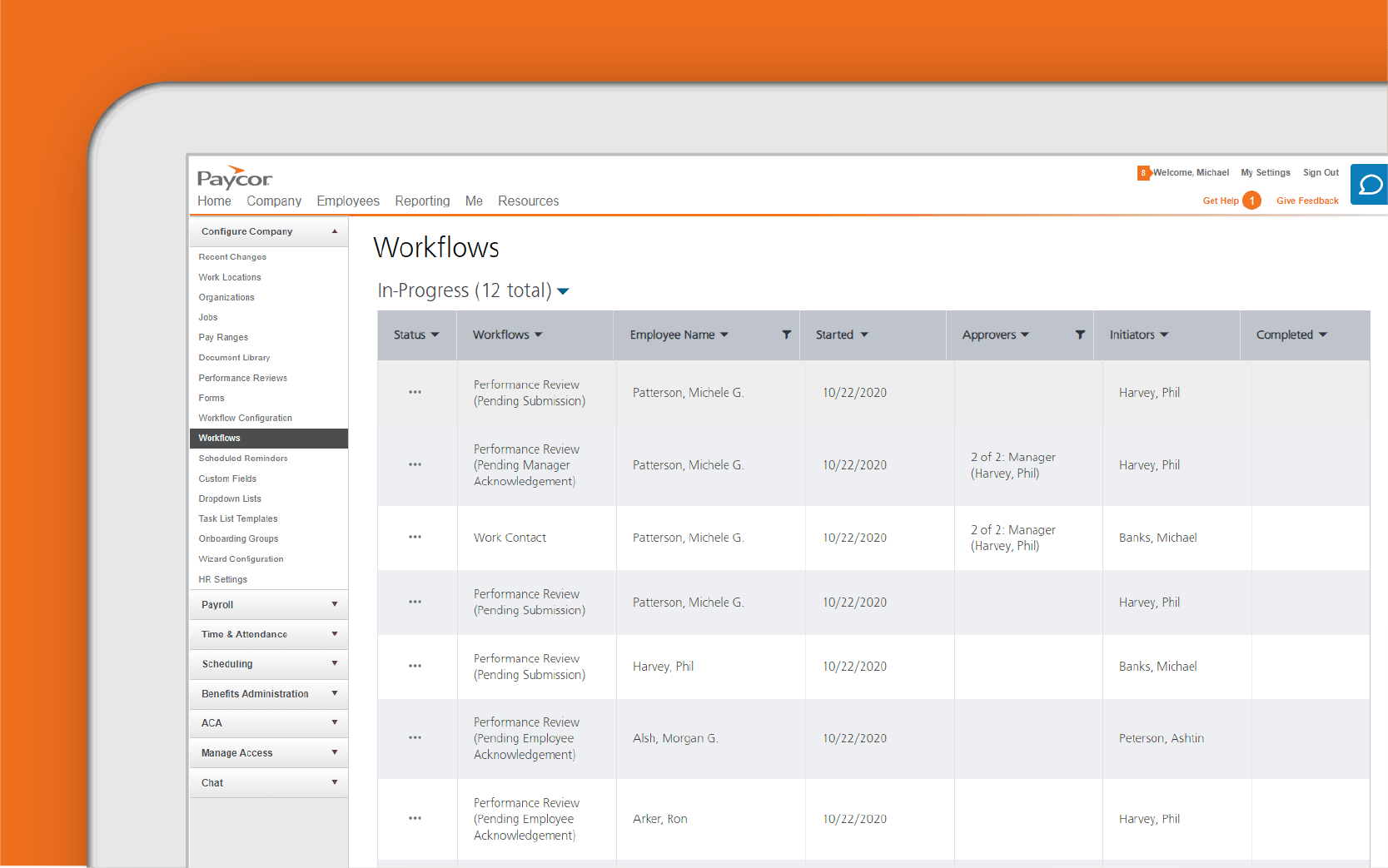The image size is (1388, 868).
Task: Open the Me menu
Action: coord(474,201)
